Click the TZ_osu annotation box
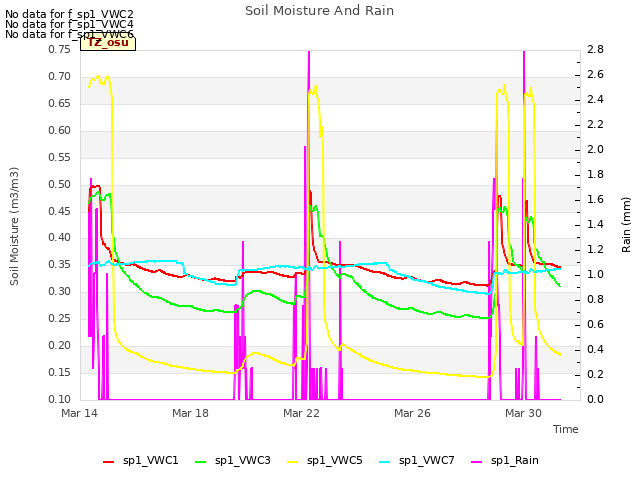Viewport: 640px width, 480px height. [108, 43]
